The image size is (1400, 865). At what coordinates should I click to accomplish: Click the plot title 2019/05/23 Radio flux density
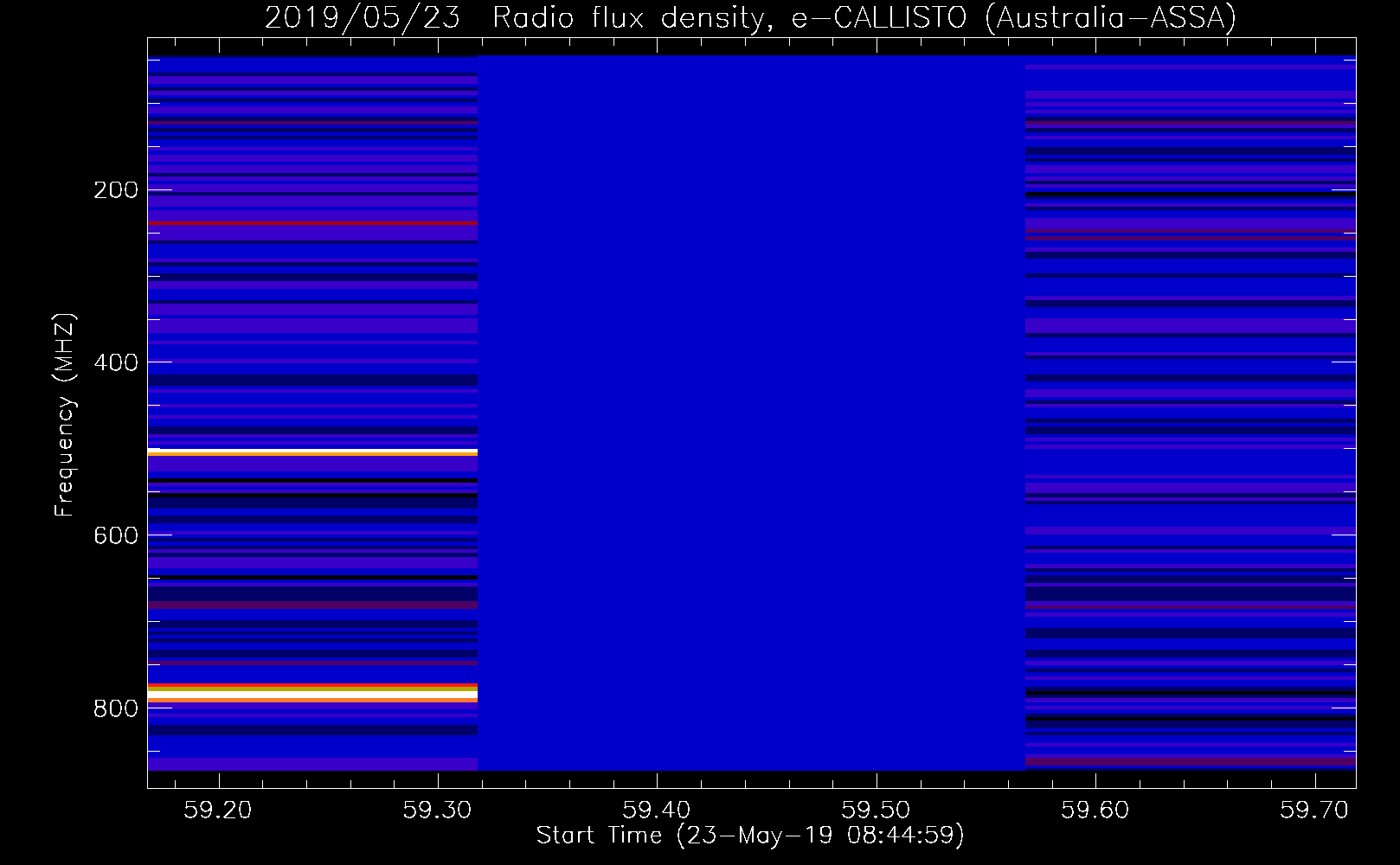750,17
